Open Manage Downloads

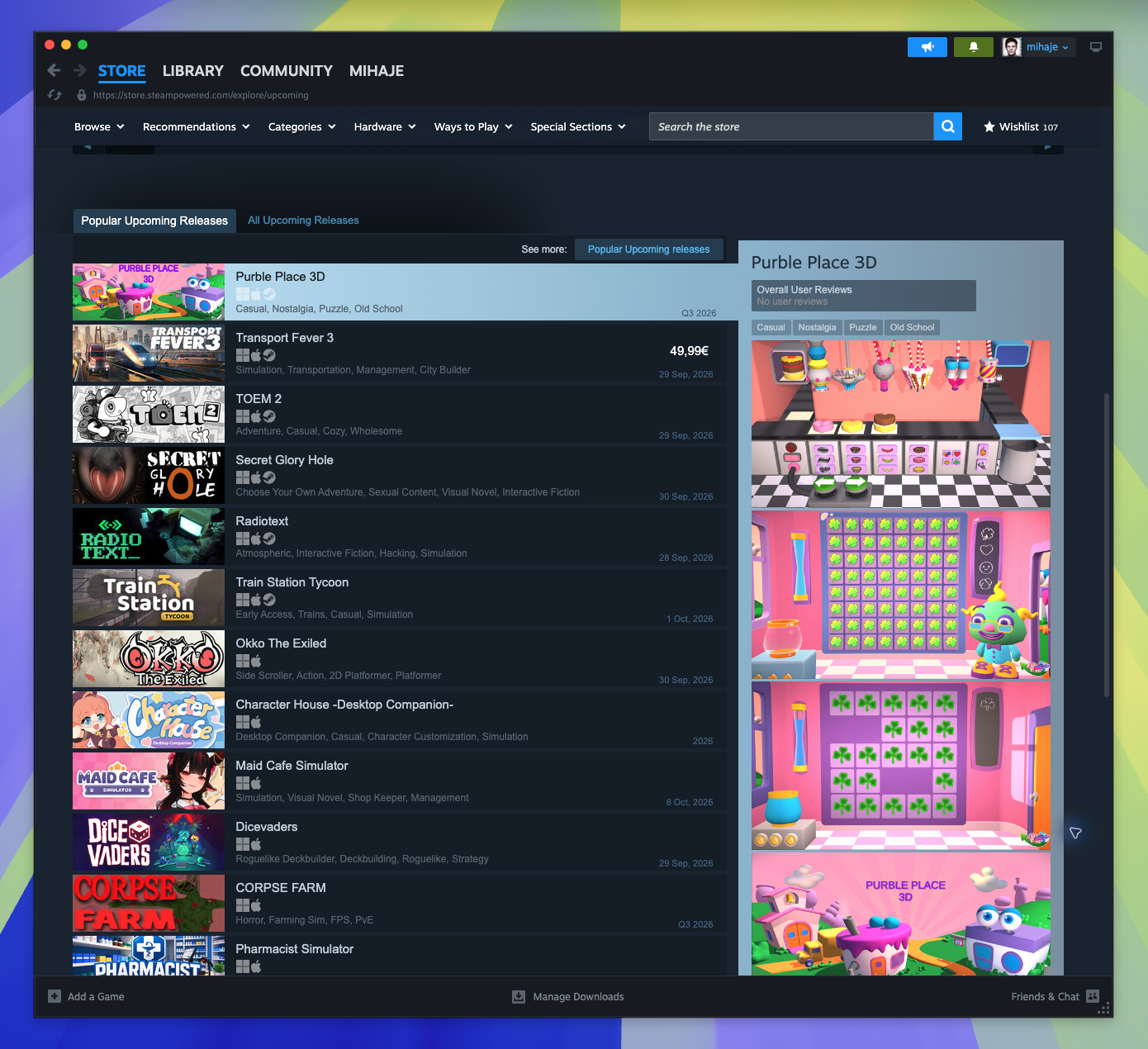point(568,996)
